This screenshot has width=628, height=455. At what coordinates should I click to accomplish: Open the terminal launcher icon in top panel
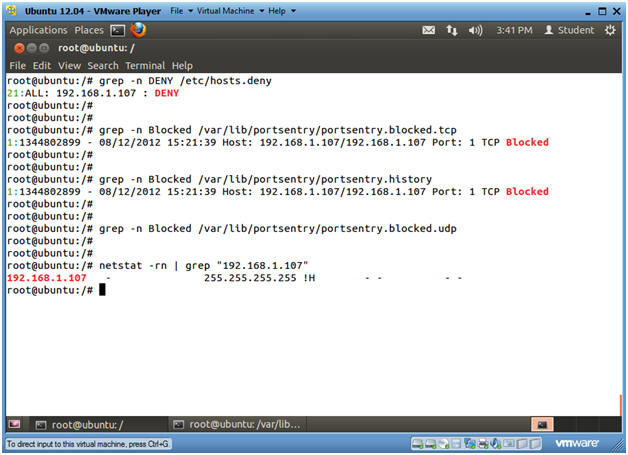(x=118, y=30)
